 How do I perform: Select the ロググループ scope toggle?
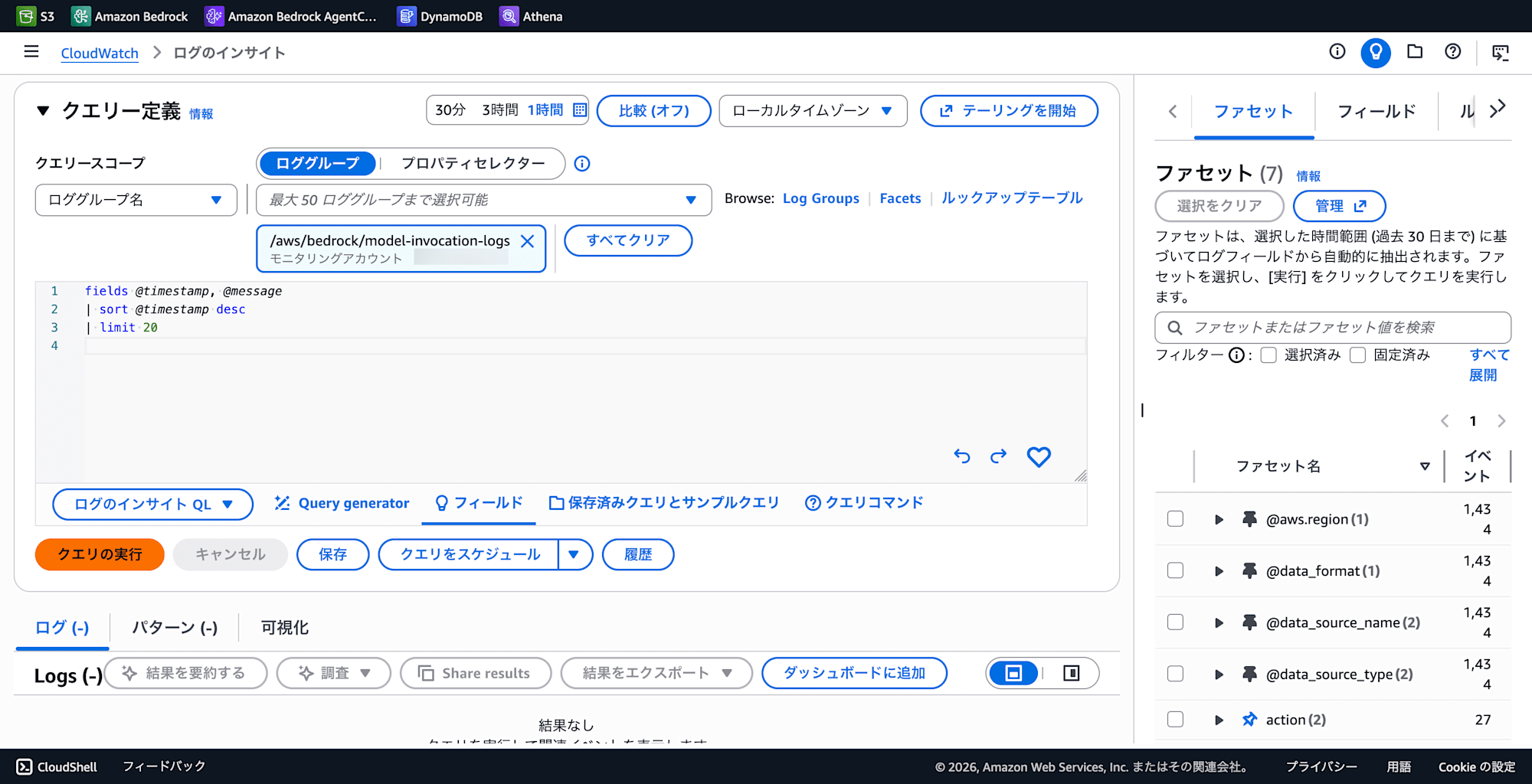coord(317,163)
